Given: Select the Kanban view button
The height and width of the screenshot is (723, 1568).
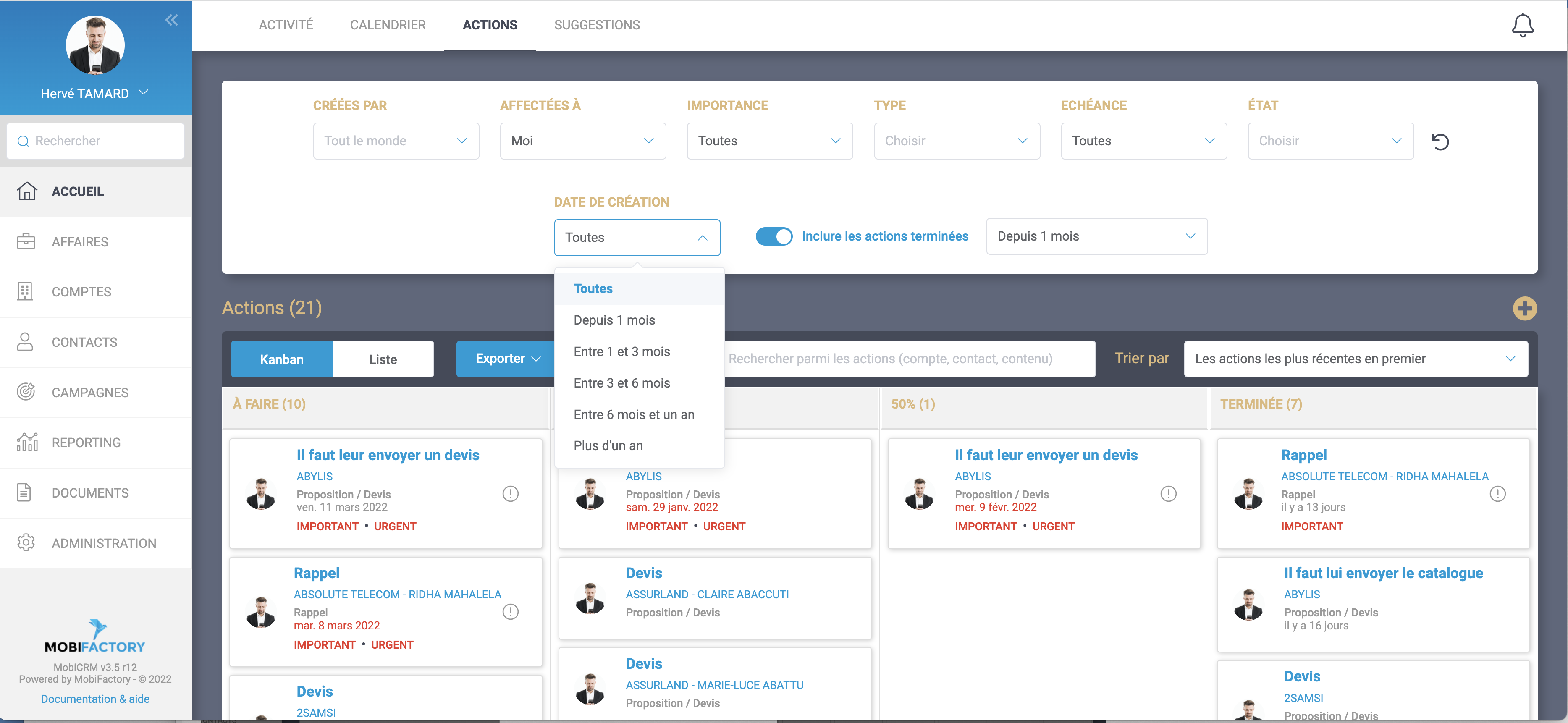Looking at the screenshot, I should tap(281, 359).
